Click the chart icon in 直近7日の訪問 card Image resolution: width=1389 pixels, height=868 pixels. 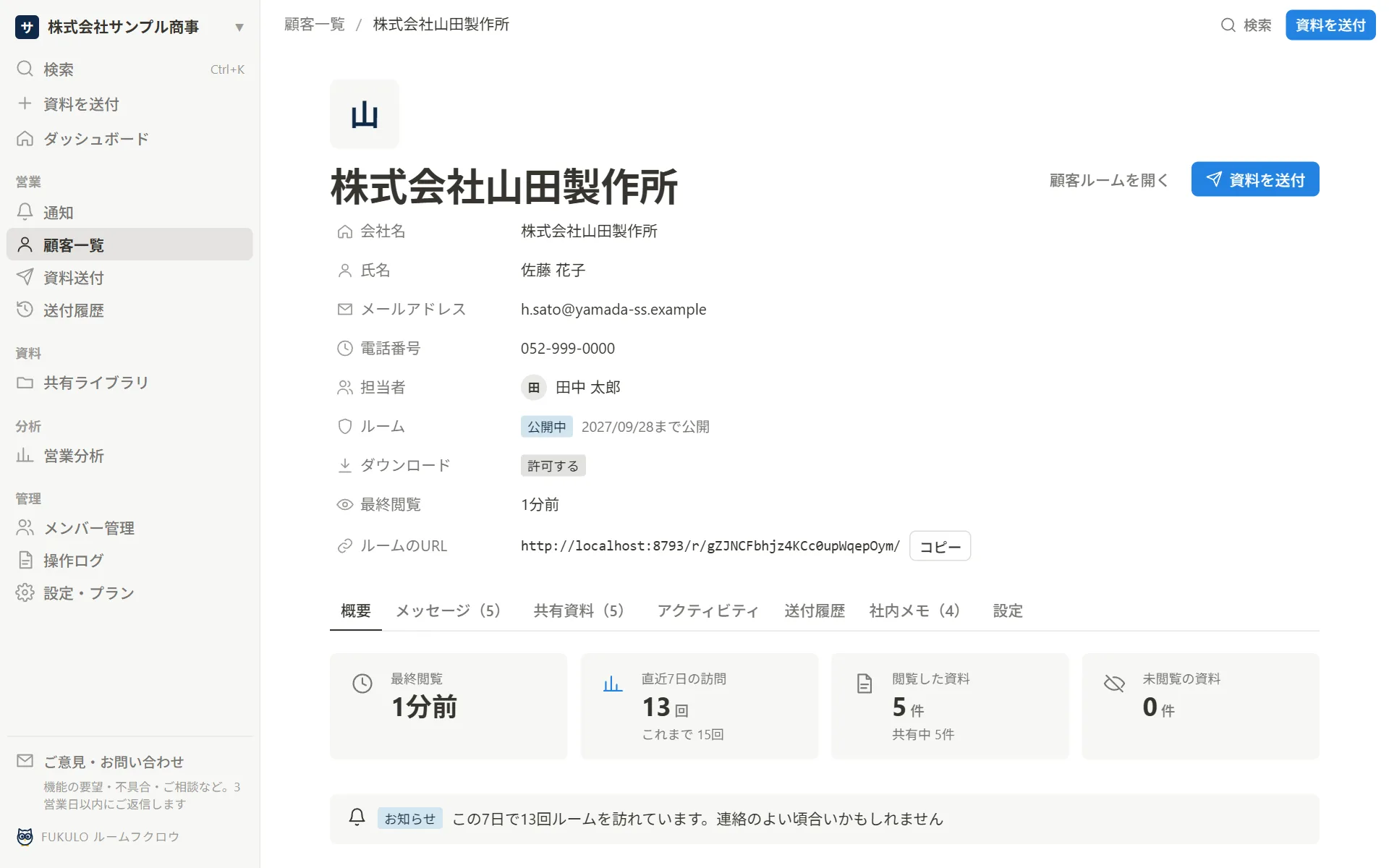tap(613, 684)
